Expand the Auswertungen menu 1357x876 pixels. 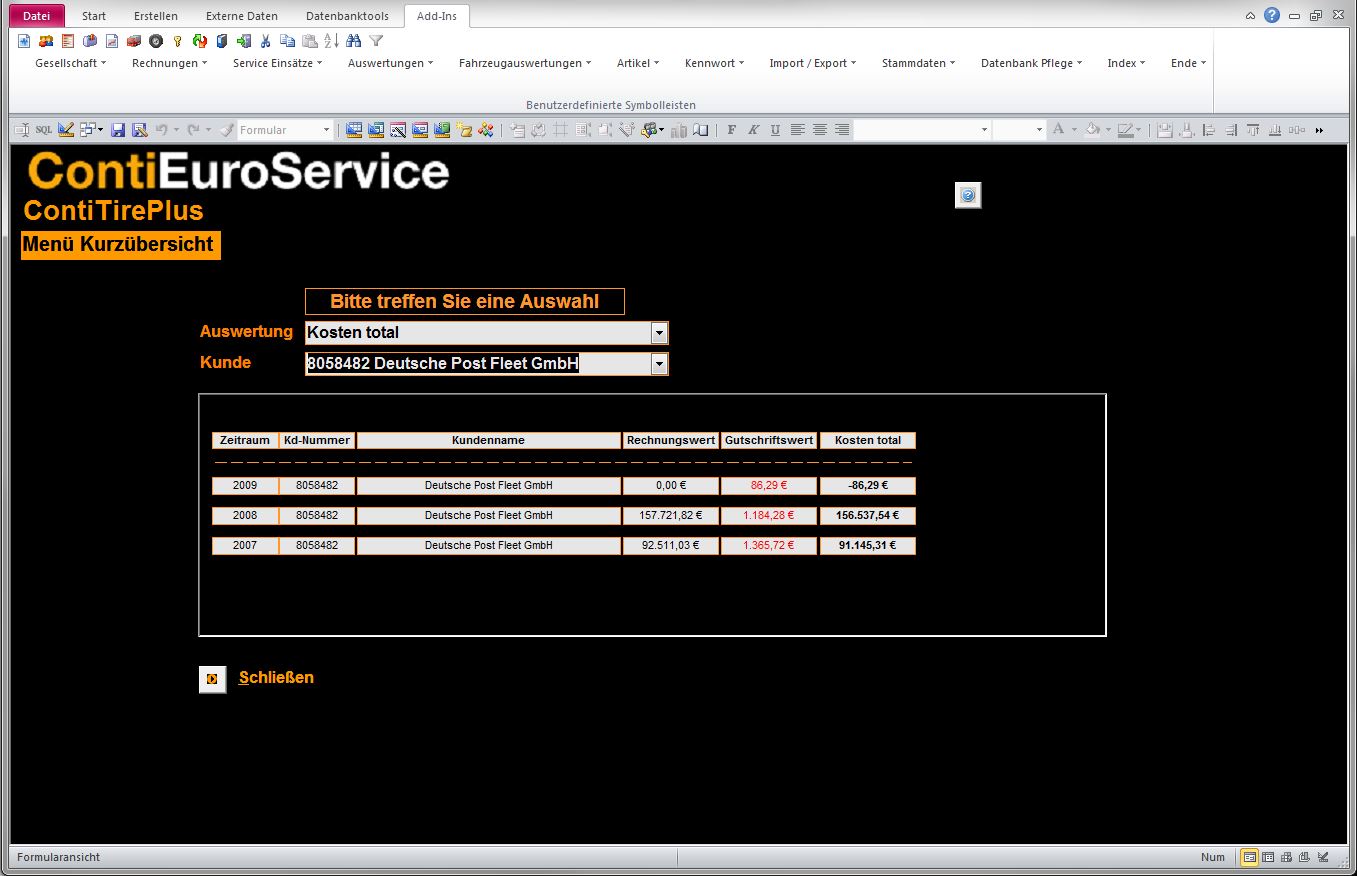391,63
